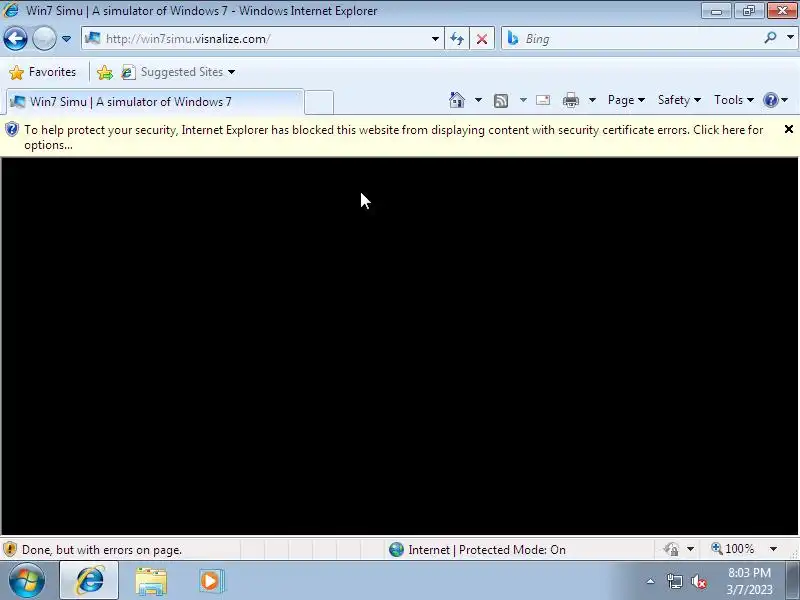Click 'Internet | Protected Mode: On' status text

point(487,549)
